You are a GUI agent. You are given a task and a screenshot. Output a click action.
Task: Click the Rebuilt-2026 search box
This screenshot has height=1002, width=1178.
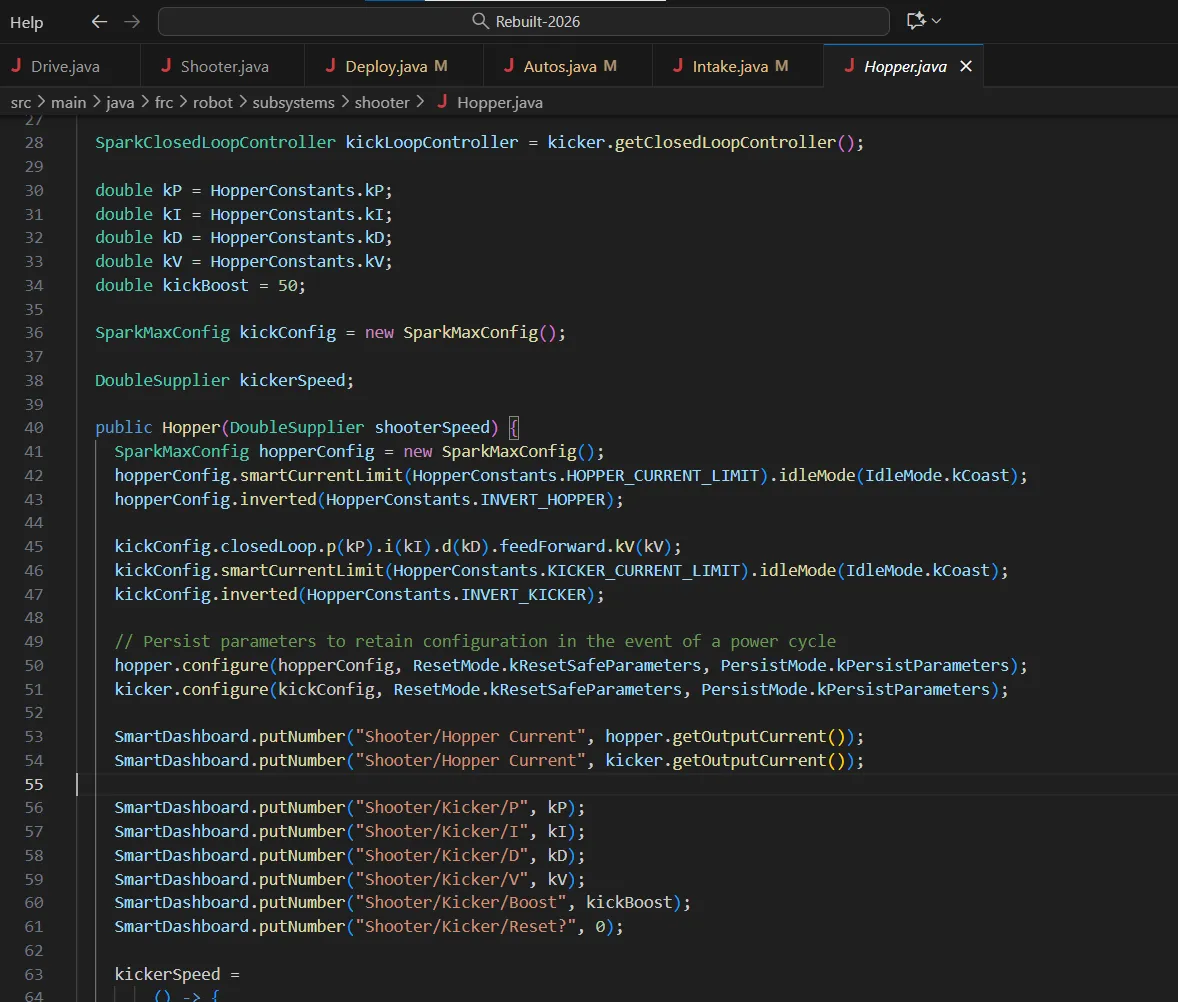click(x=524, y=22)
